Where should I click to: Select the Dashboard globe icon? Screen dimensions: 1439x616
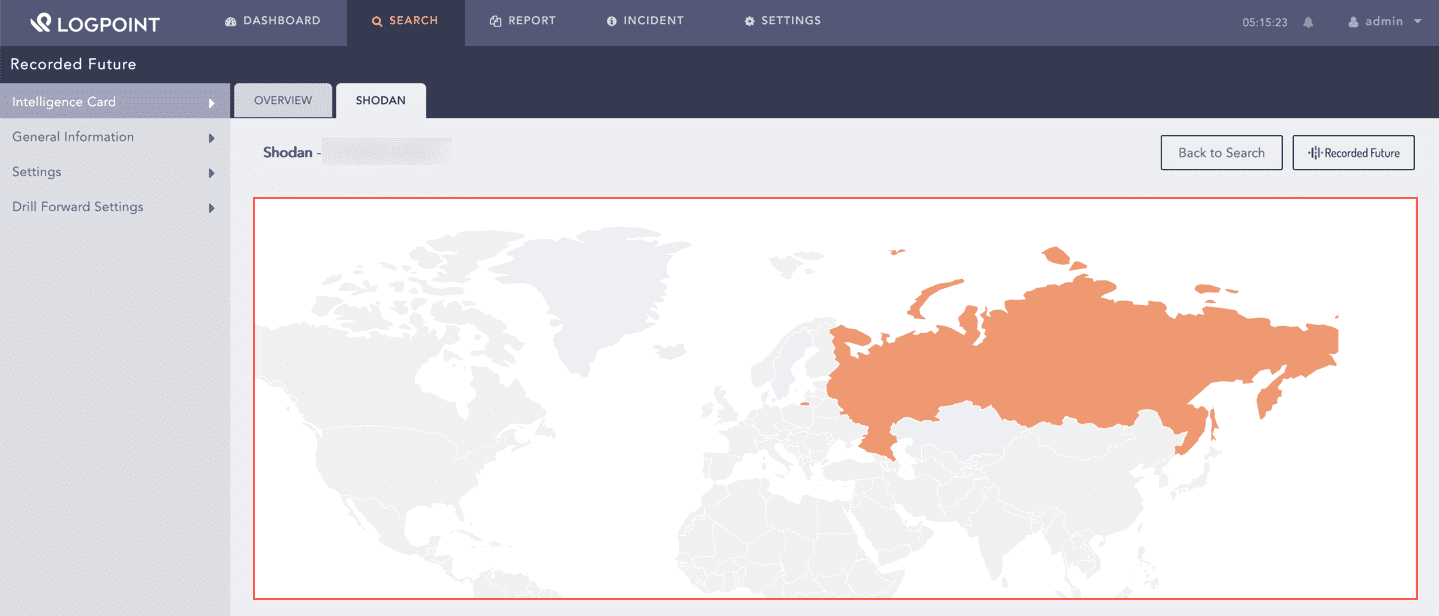pyautogui.click(x=229, y=20)
